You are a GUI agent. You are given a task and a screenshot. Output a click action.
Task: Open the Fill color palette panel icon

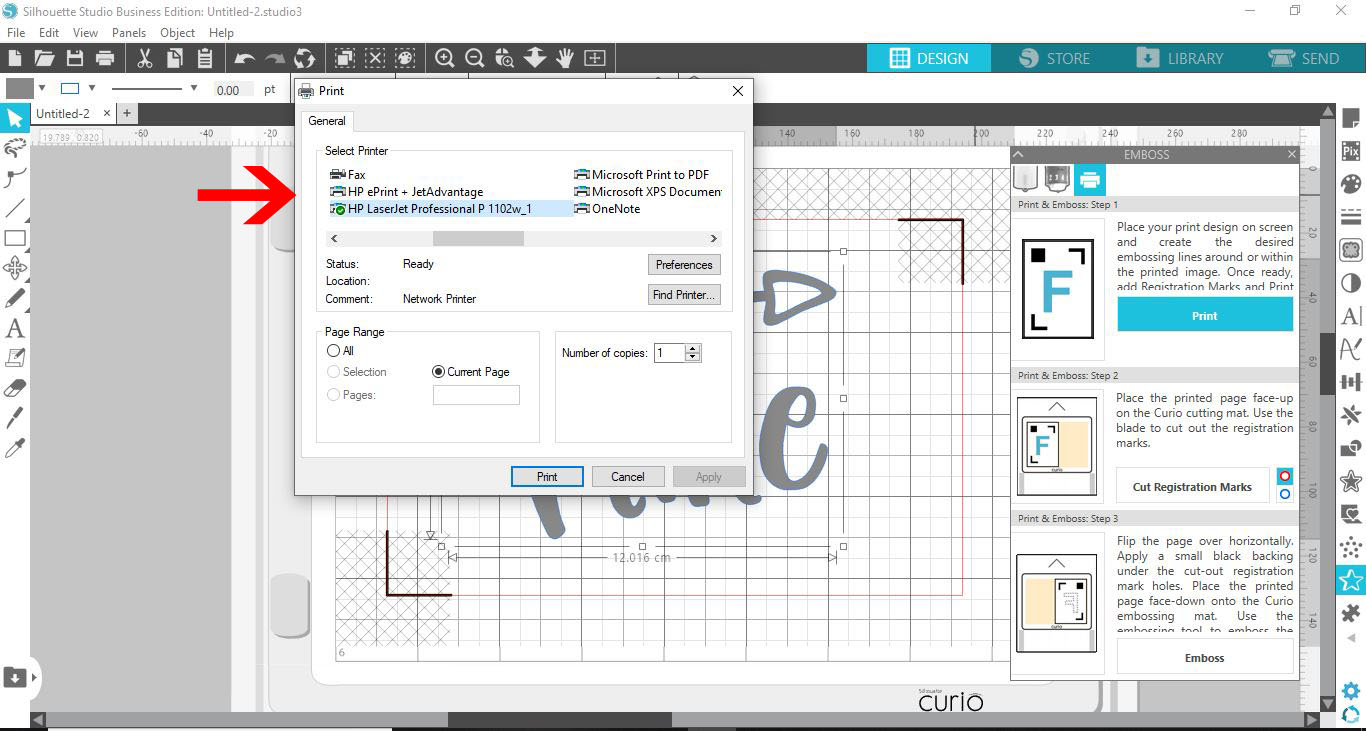pos(1351,184)
